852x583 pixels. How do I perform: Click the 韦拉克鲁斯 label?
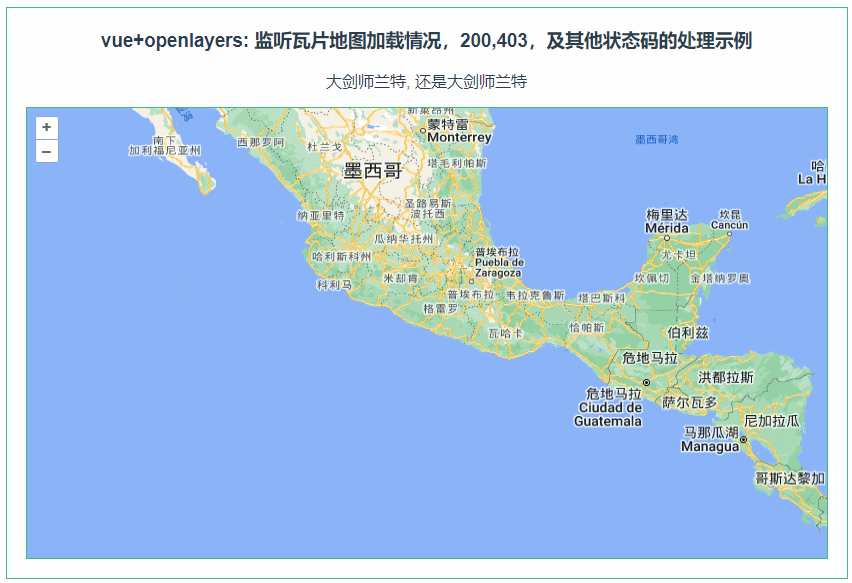pos(535,295)
